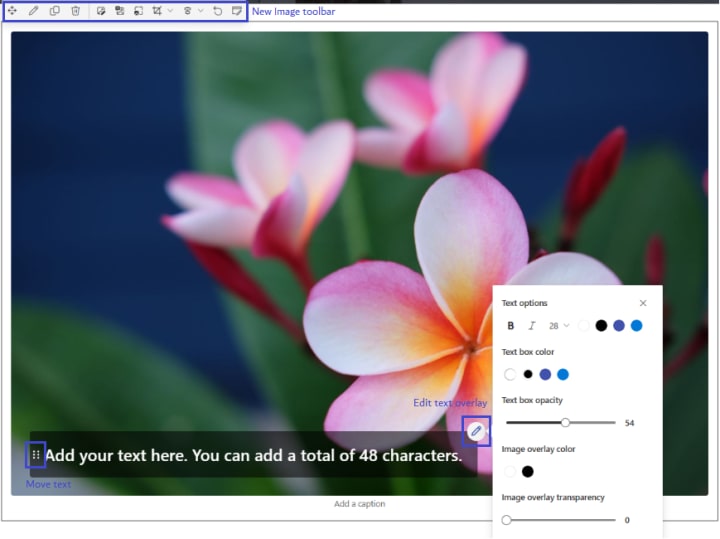Click the Text box opacity slider handle
The width and height of the screenshot is (720, 539).
click(x=565, y=423)
